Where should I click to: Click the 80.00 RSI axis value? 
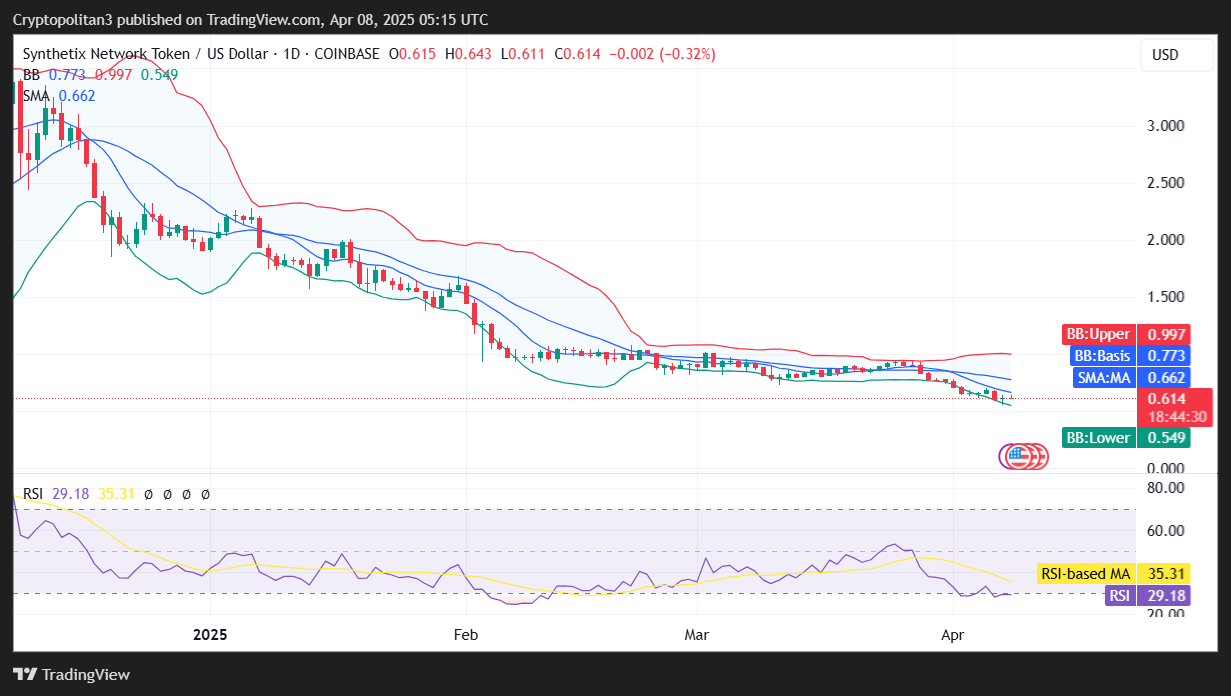coord(1166,488)
